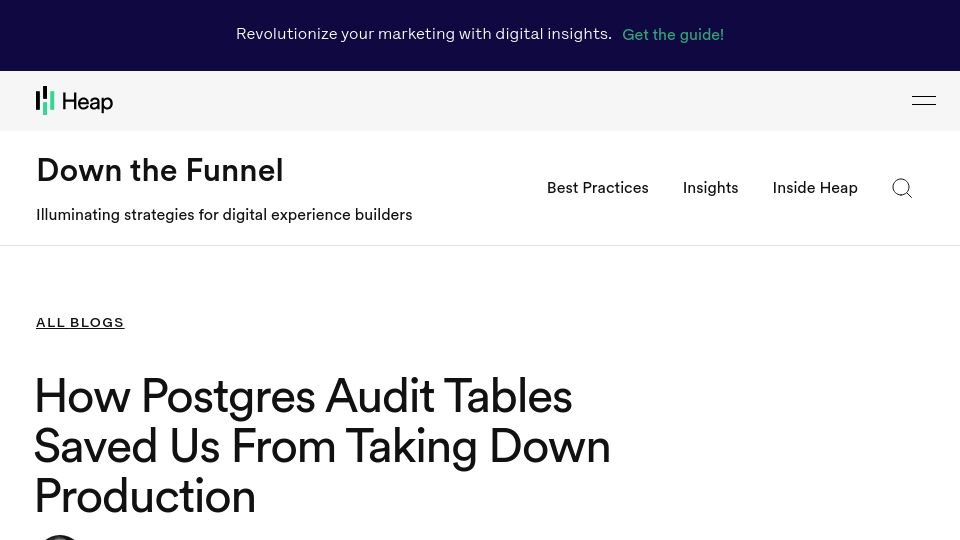
Task: Click the Heap logo
Action: 74,101
